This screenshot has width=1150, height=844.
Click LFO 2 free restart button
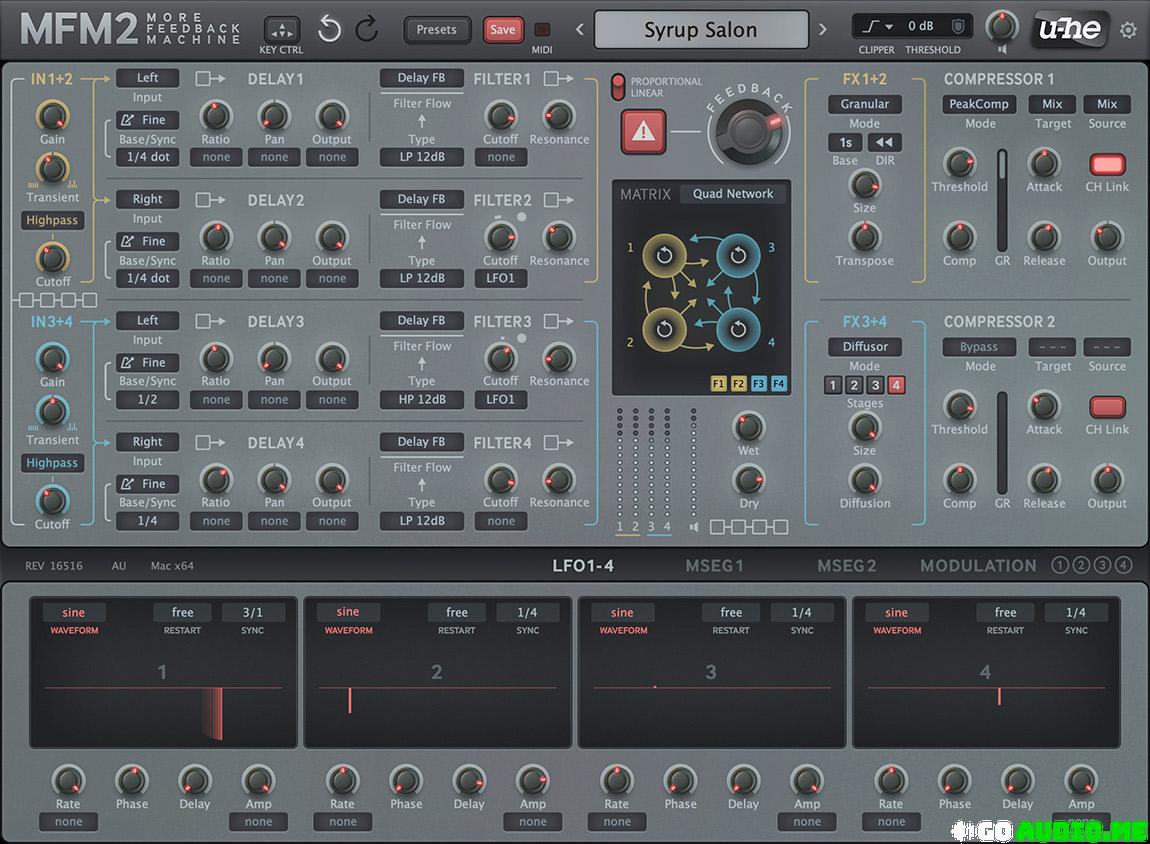click(x=457, y=612)
